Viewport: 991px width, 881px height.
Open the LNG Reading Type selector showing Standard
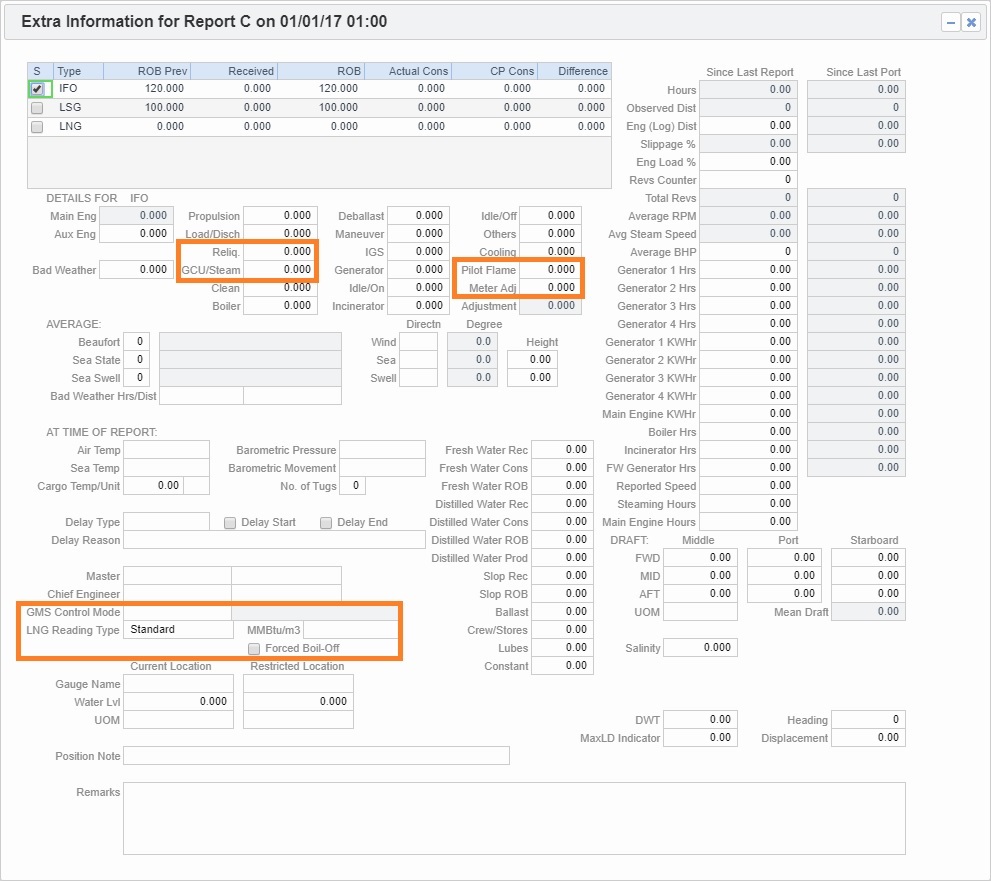[176, 629]
